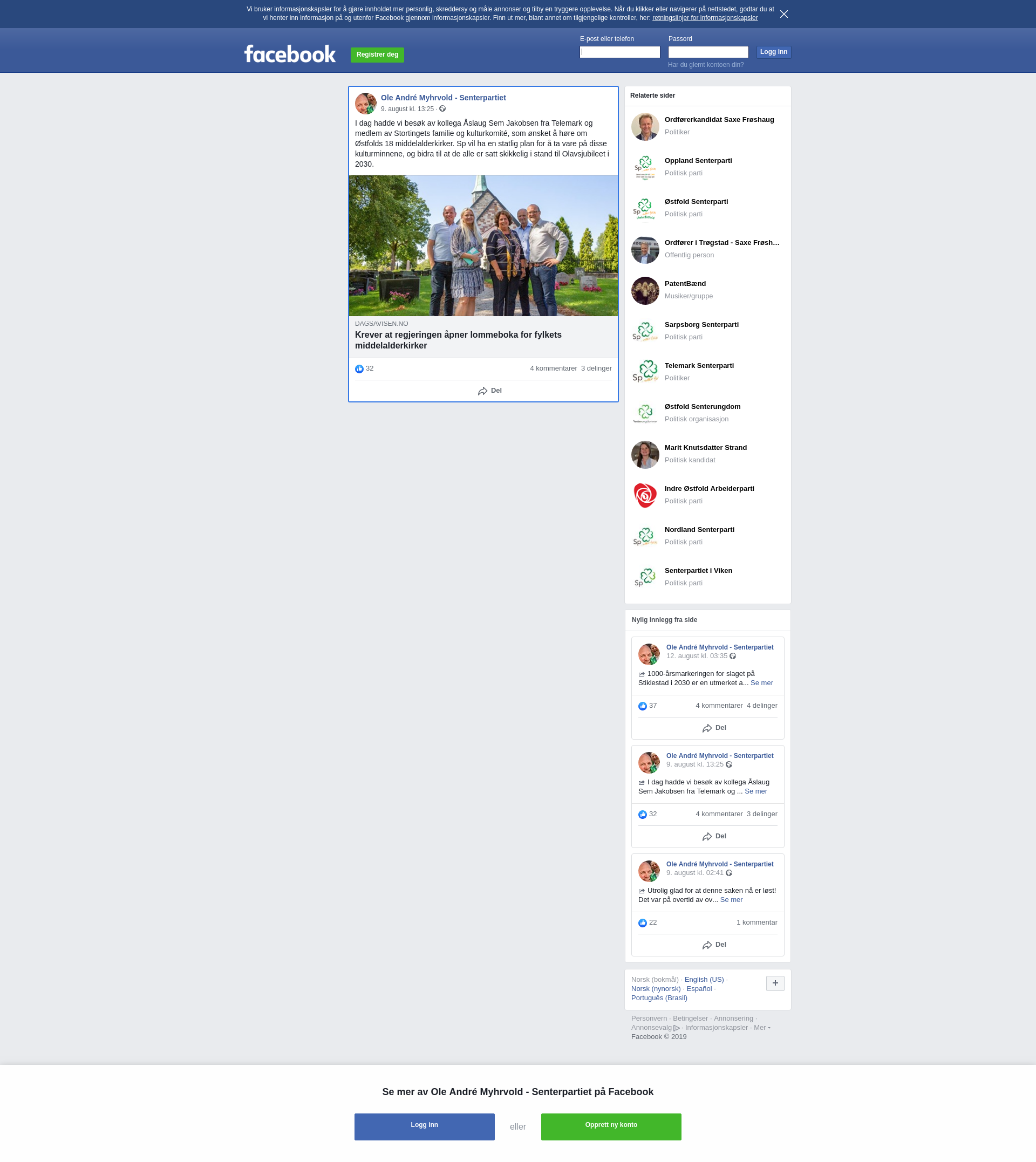Click the Facebook logo

point(290,54)
